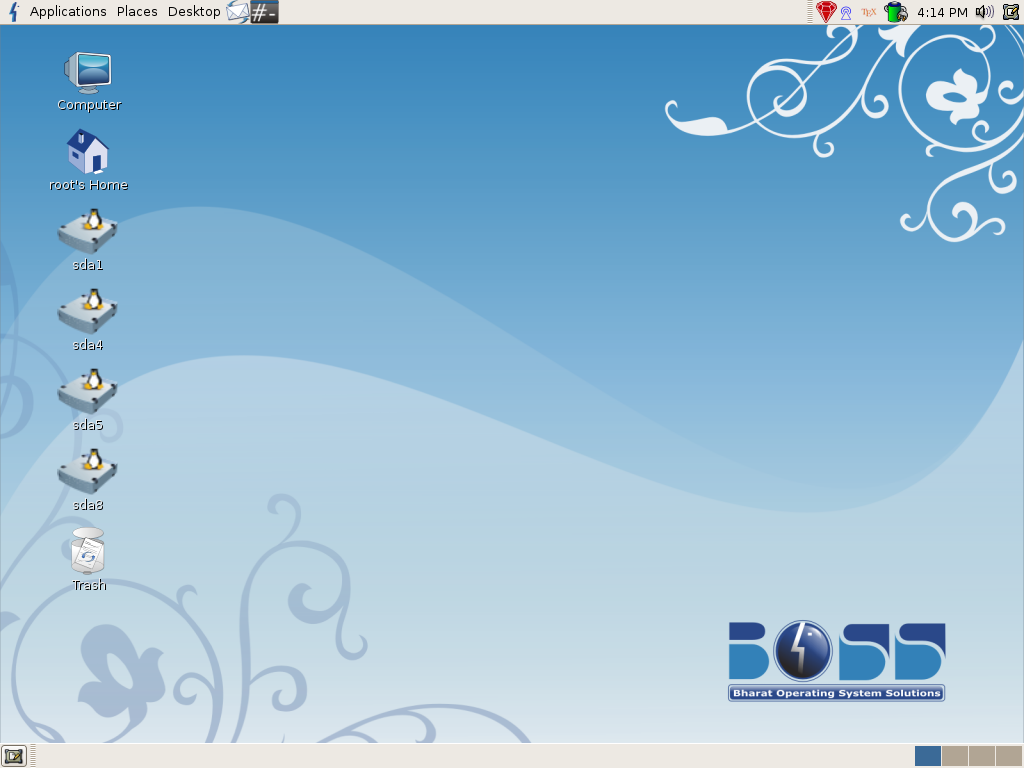Open the Trash icon on desktop
Image resolution: width=1024 pixels, height=768 pixels.
[88, 553]
